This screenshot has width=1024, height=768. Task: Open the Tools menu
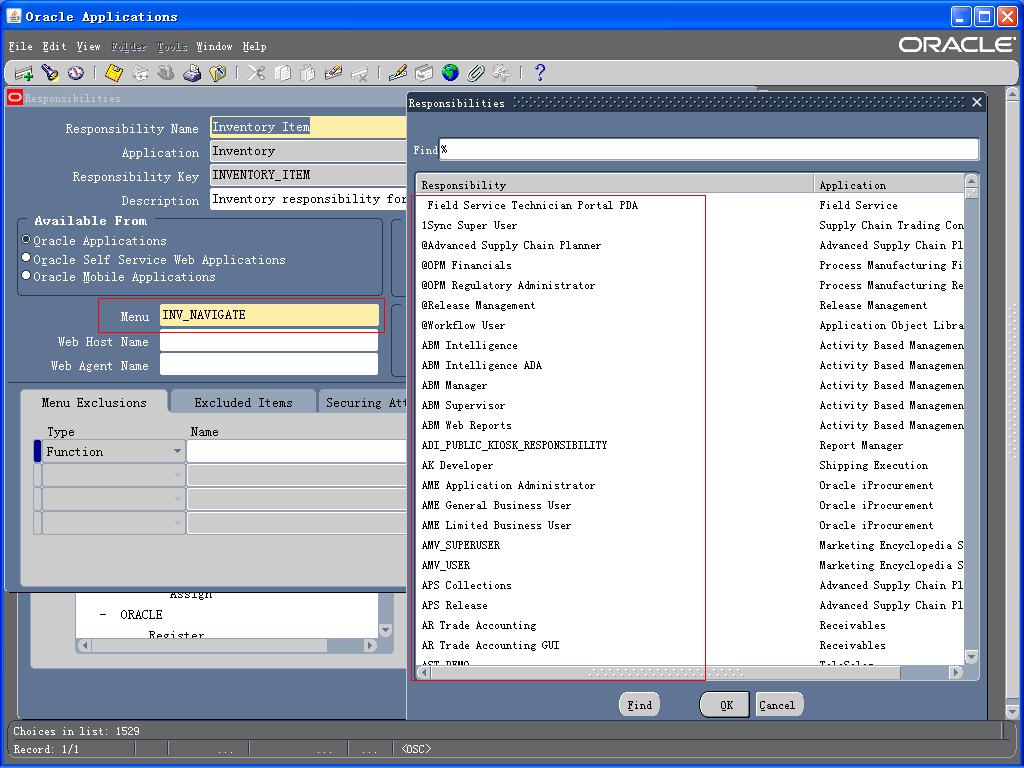[x=172, y=46]
